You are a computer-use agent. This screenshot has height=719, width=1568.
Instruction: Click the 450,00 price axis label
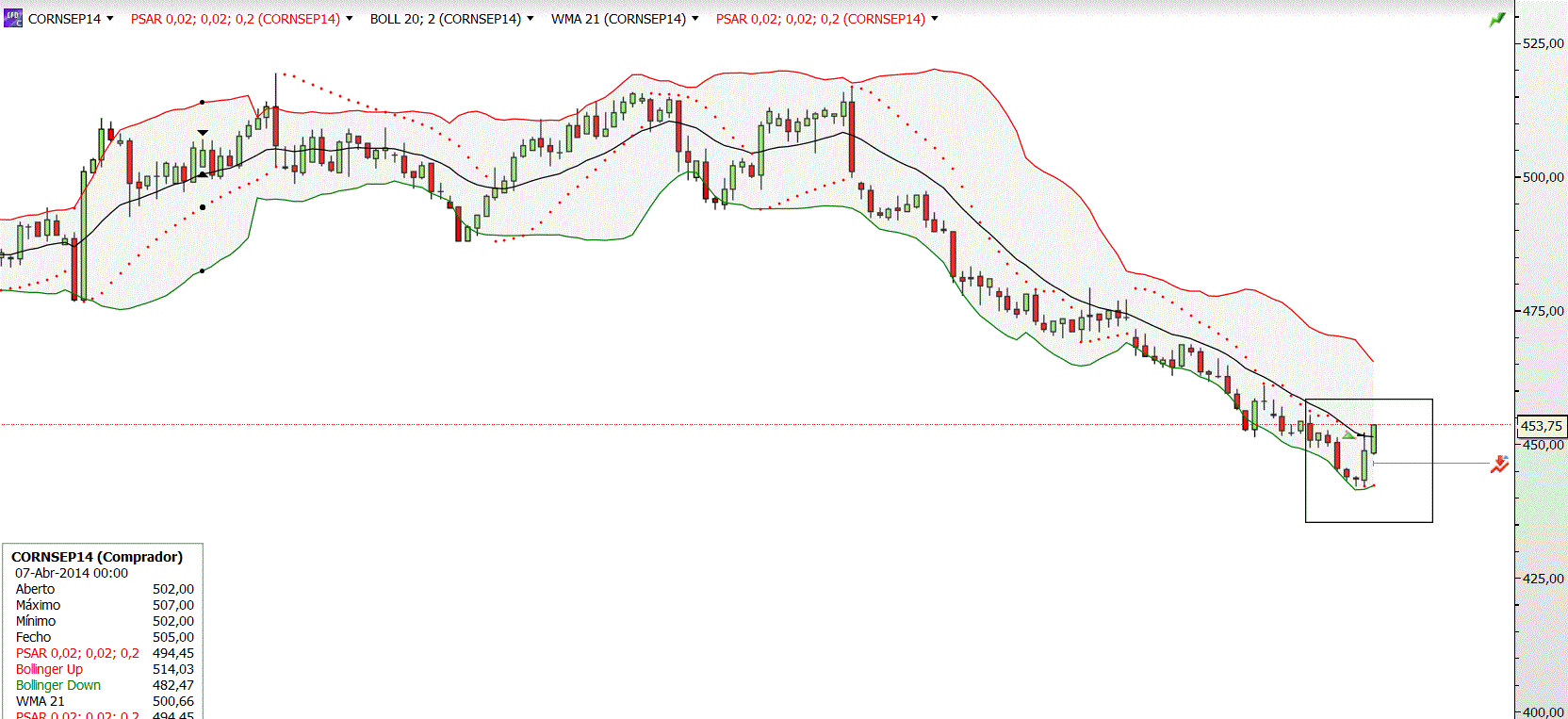coord(1543,445)
